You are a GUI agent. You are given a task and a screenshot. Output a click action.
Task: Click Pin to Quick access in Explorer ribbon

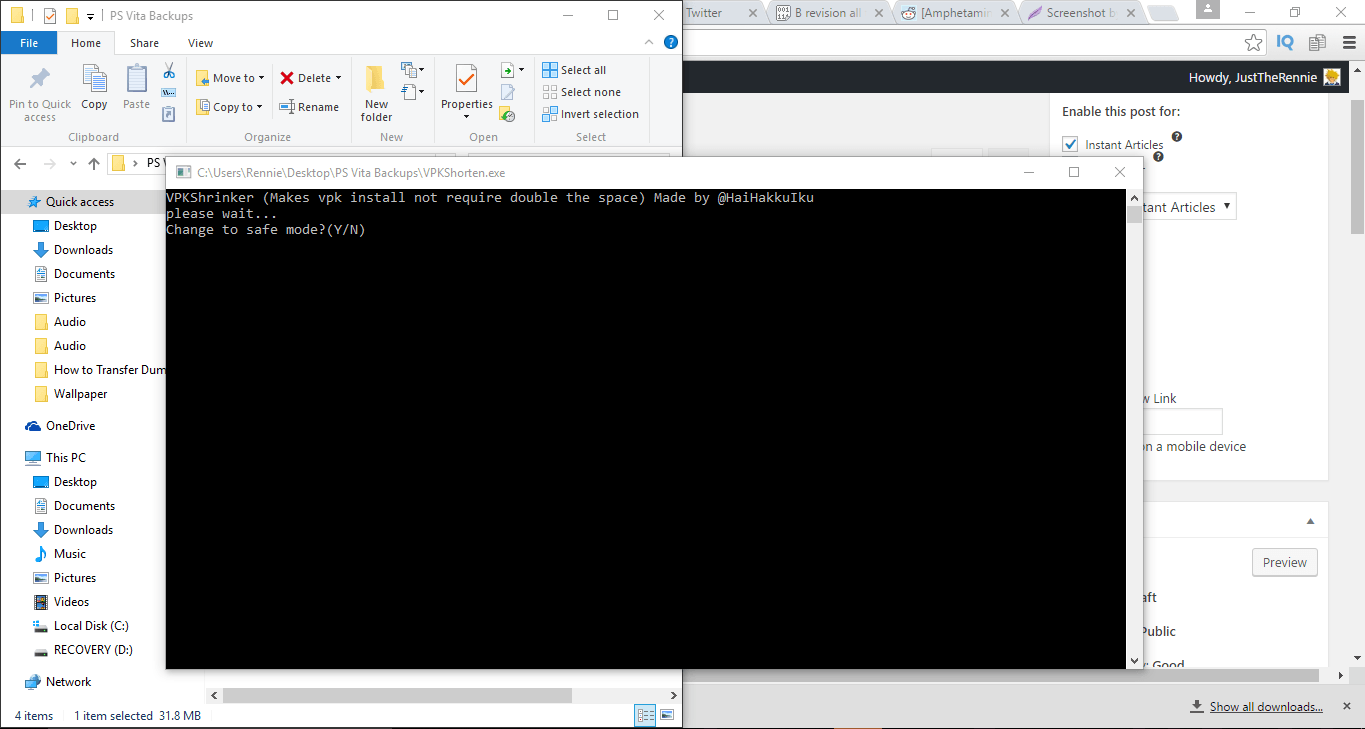pos(40,94)
